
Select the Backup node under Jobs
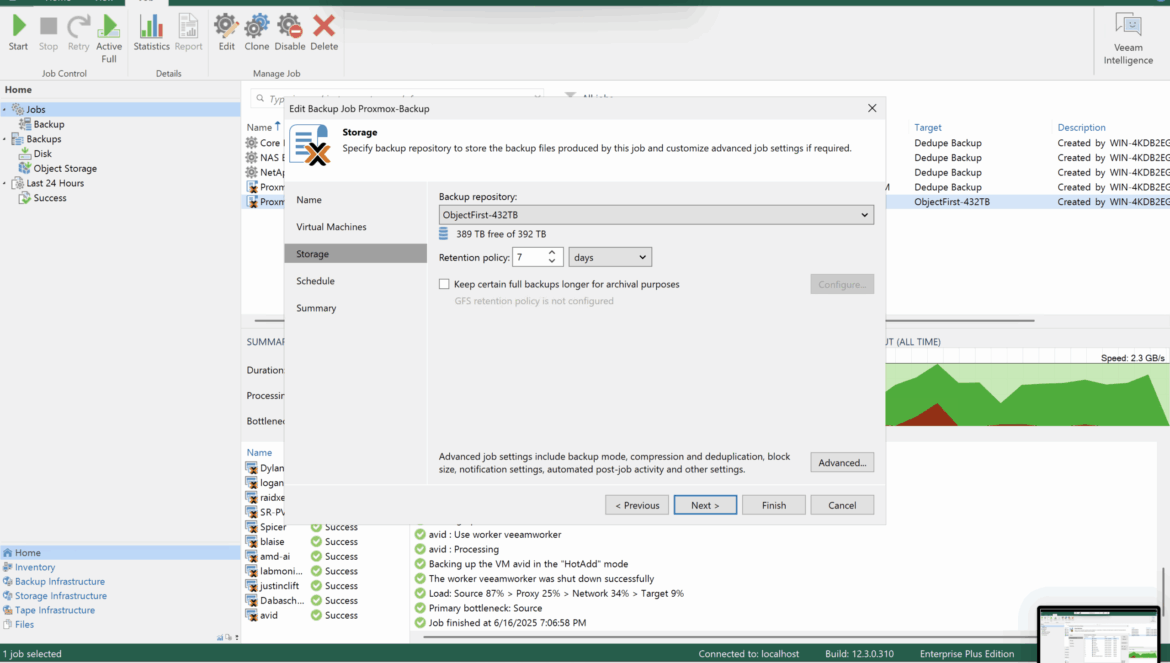point(49,125)
